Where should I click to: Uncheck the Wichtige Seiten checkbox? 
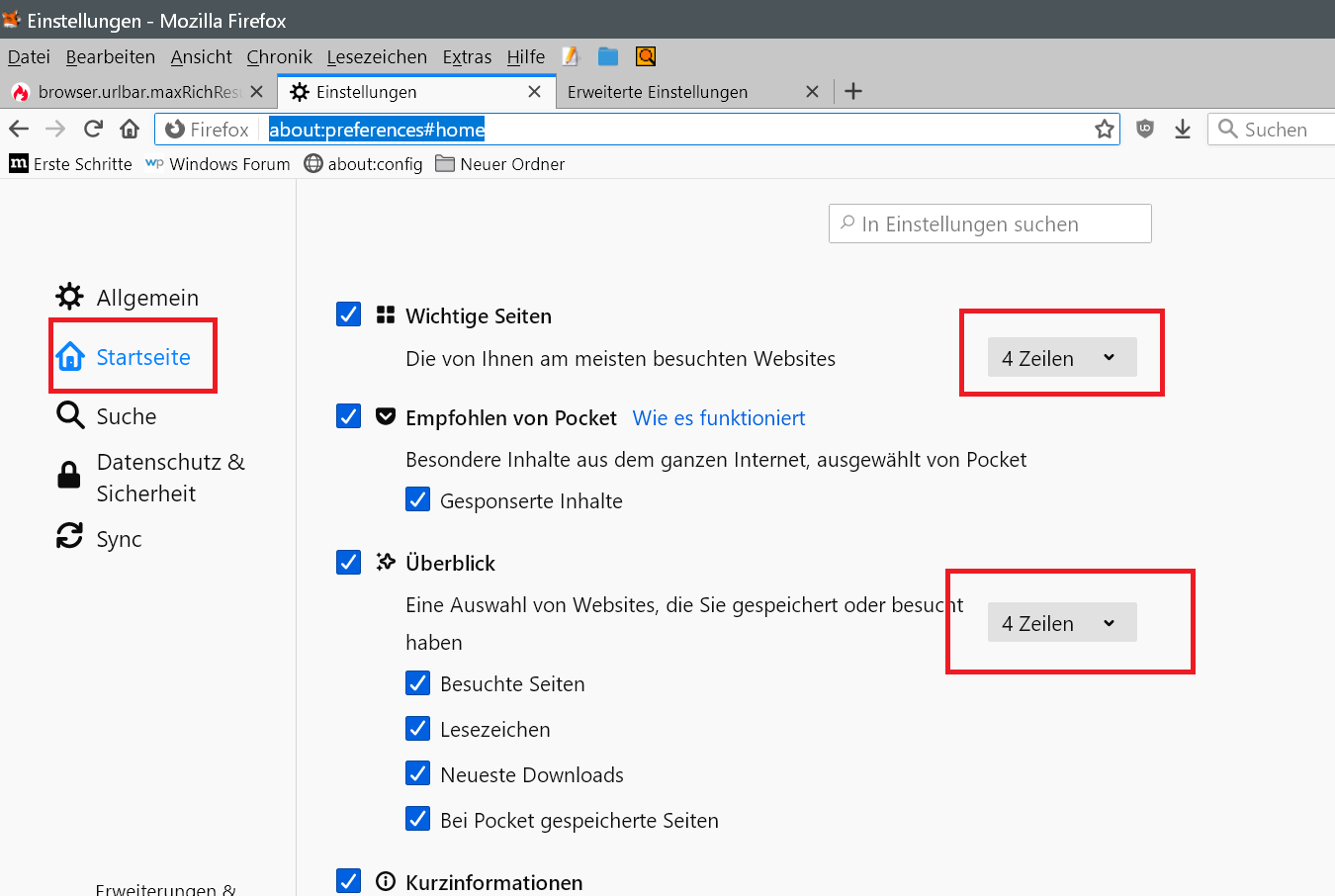tap(349, 314)
